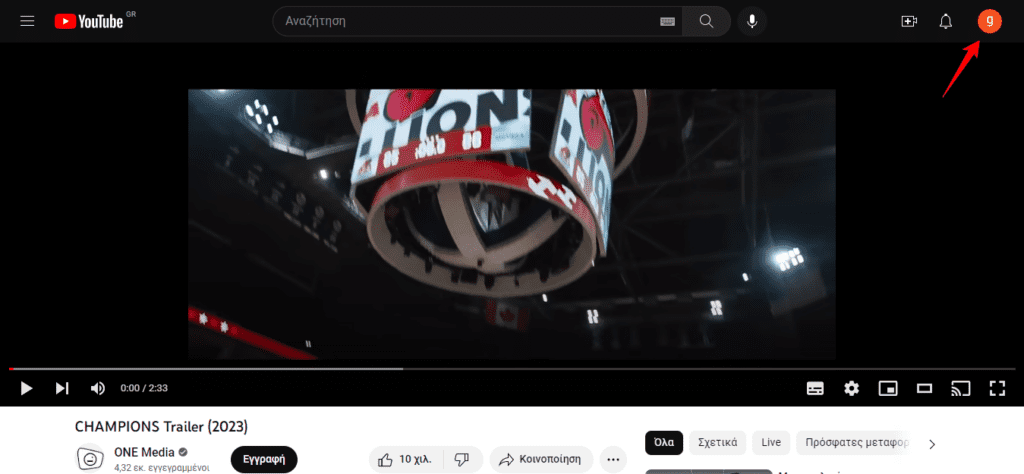Enter full screen mode
This screenshot has height=474, width=1024.
pyautogui.click(x=997, y=388)
